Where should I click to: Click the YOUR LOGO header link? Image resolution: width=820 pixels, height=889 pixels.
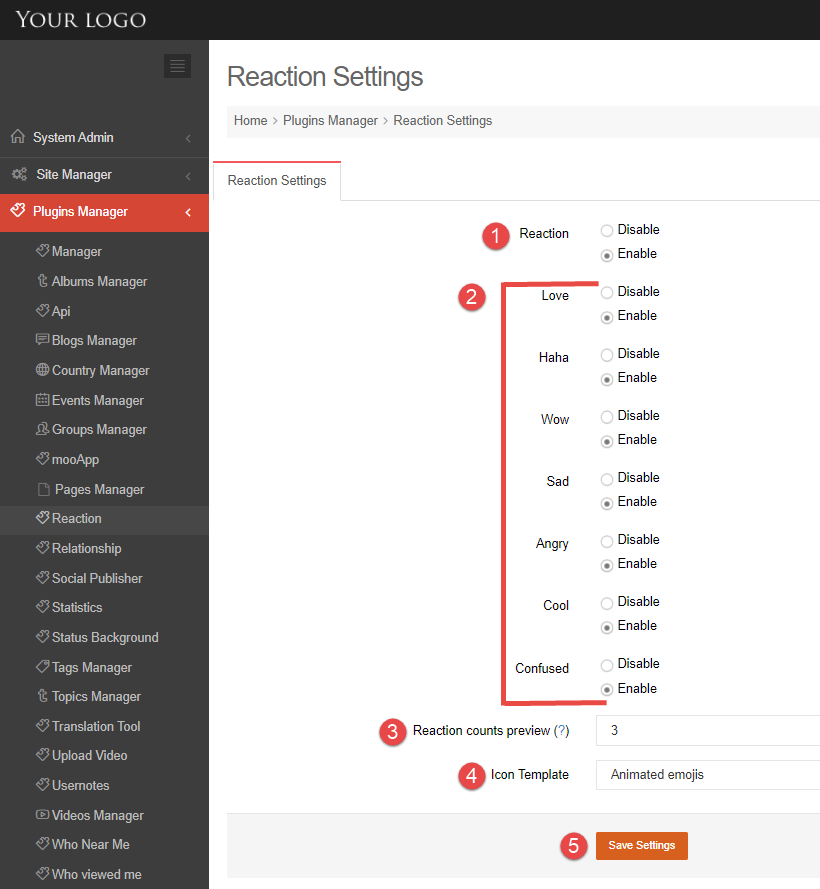tap(81, 20)
